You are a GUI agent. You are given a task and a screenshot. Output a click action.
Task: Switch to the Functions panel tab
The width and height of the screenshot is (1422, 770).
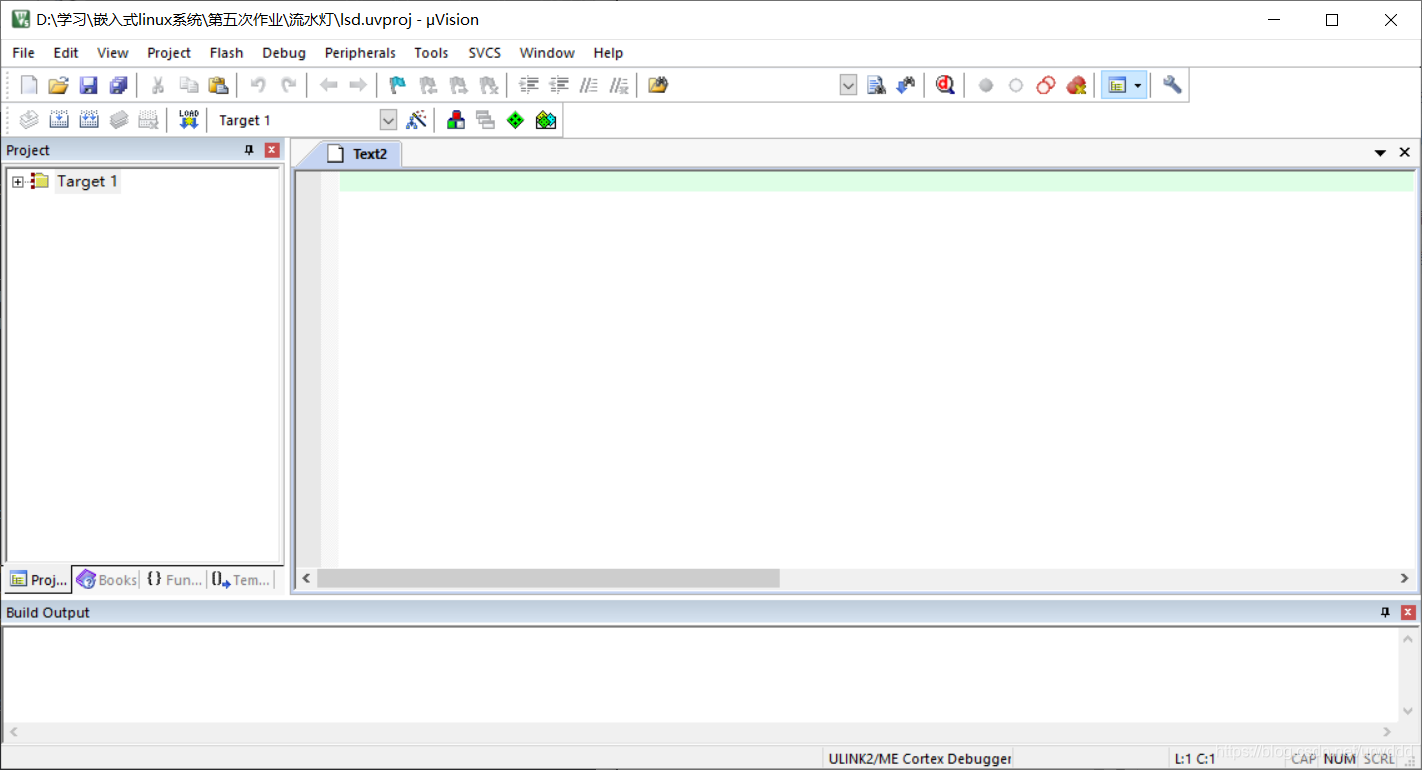[173, 580]
